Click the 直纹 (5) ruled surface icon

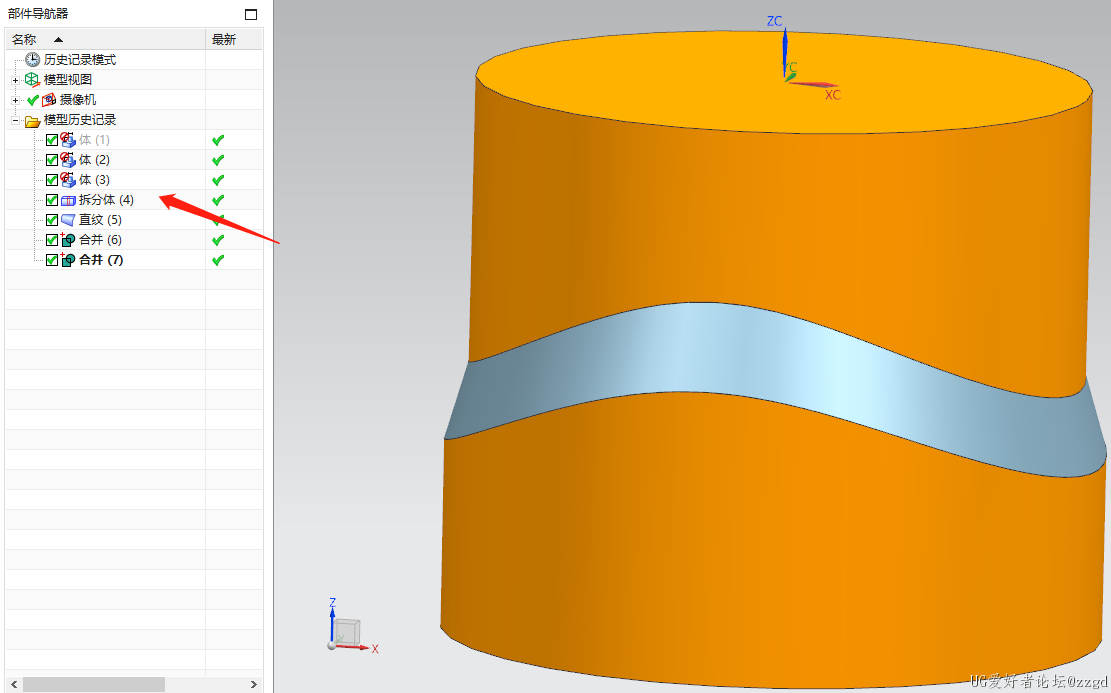pos(69,220)
